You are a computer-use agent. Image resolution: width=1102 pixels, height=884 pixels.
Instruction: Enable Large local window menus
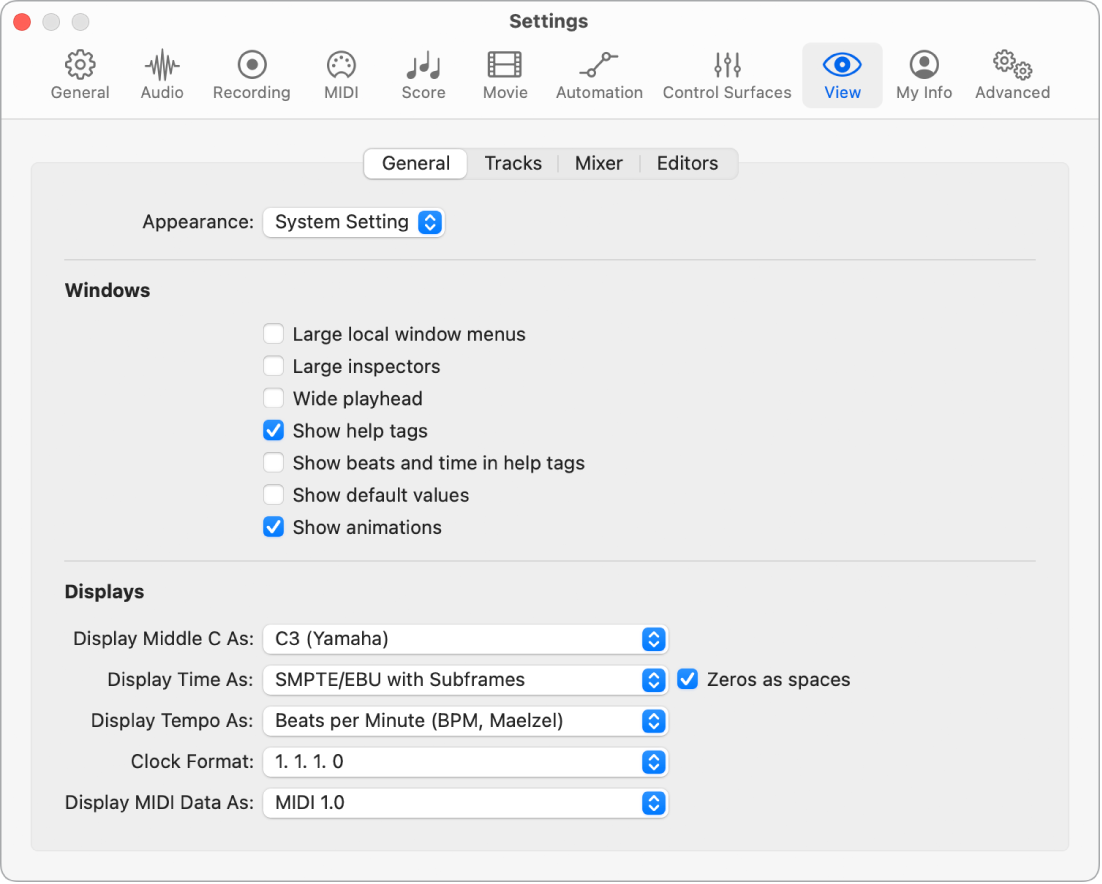click(273, 334)
